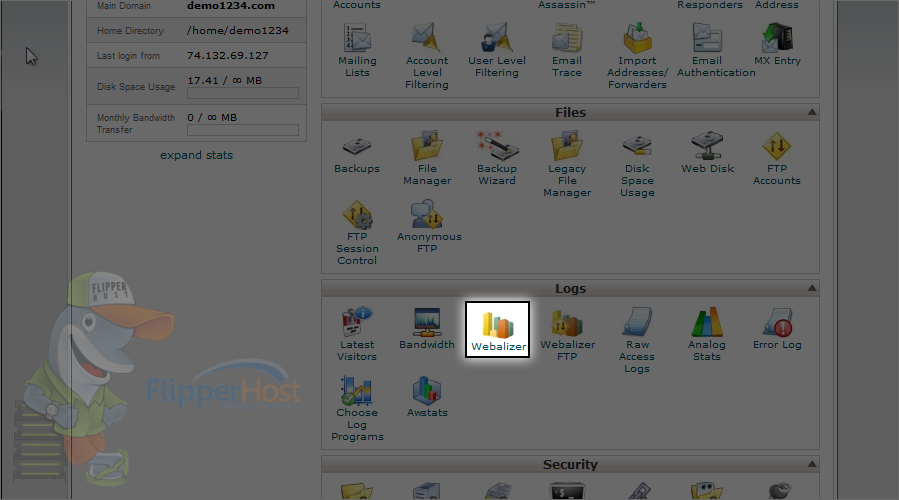Screen dimensions: 899x500
Task: Open Web Disk
Action: [x=708, y=153]
